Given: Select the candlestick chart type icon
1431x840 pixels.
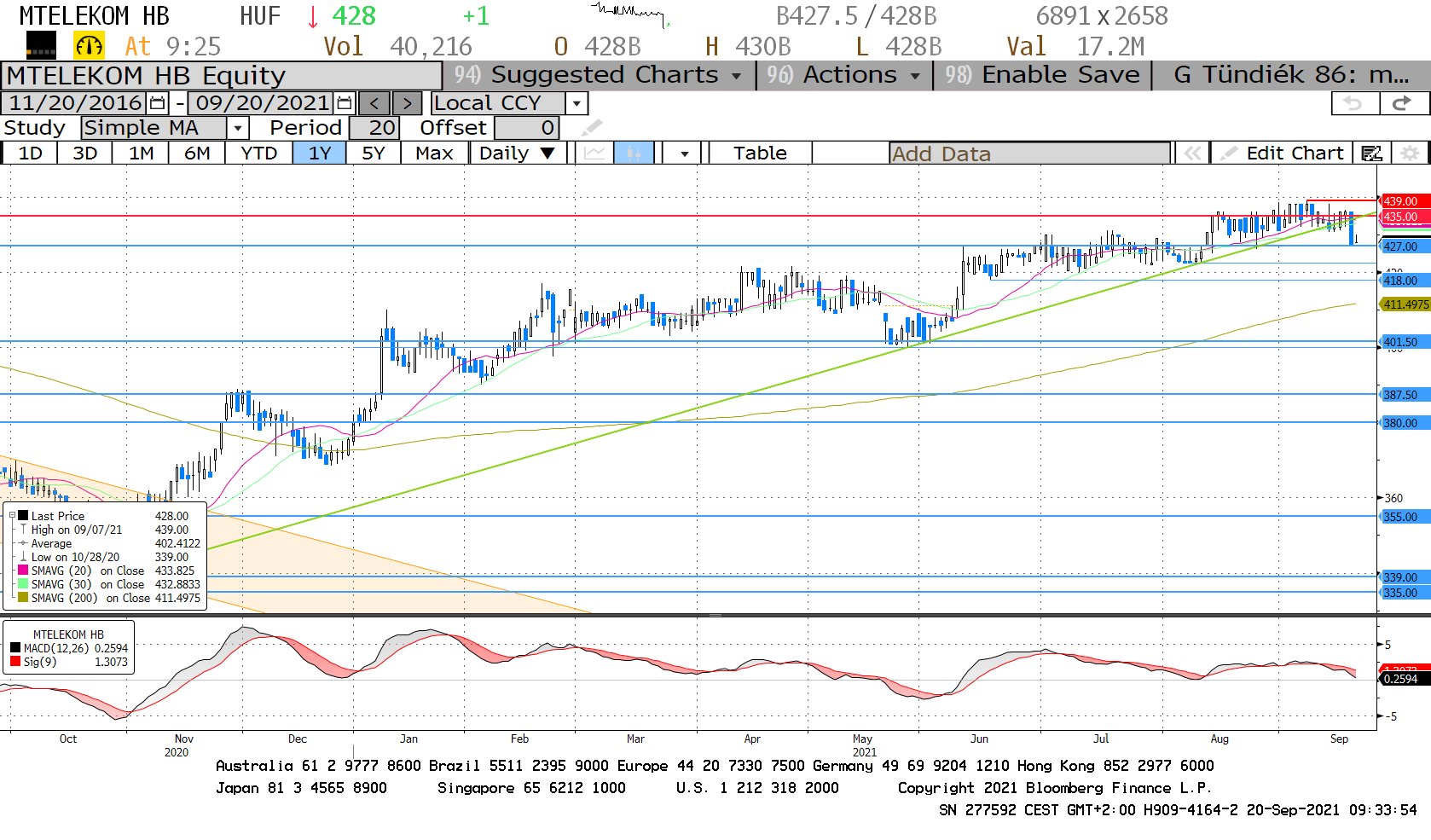Looking at the screenshot, I should point(634,154).
